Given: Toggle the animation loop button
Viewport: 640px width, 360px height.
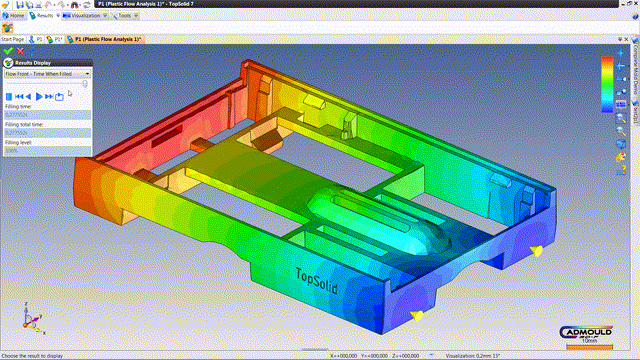Looking at the screenshot, I should point(60,97).
